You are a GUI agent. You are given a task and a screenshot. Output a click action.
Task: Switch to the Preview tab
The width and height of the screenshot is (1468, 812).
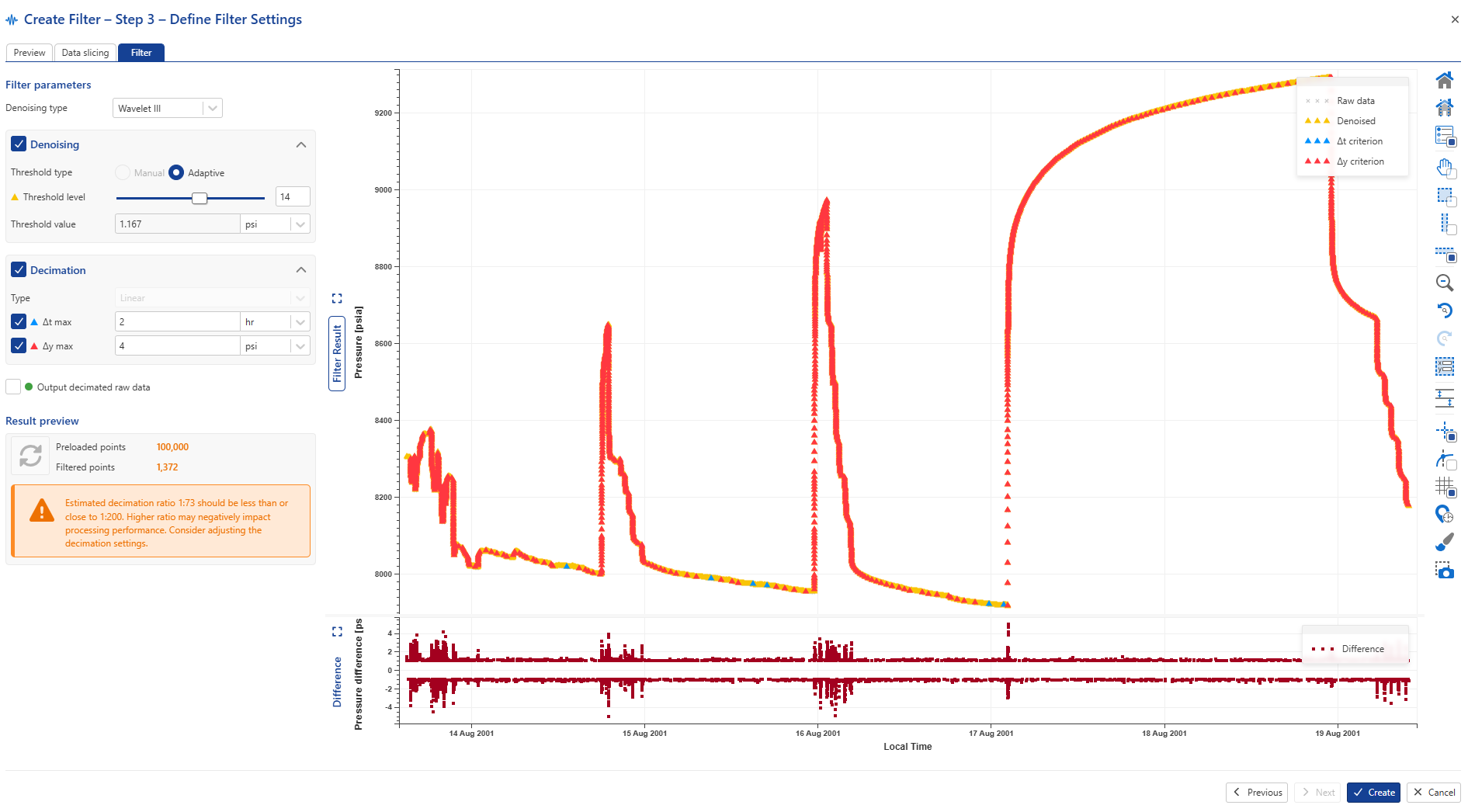(29, 53)
